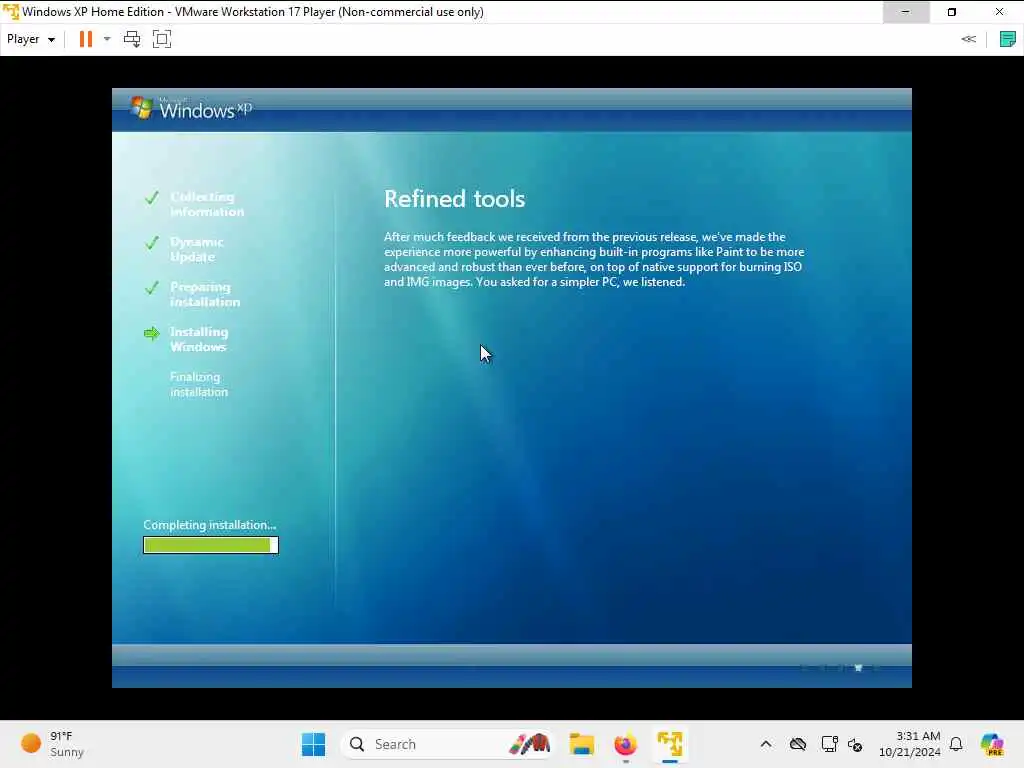Select the Installing Windows step
1024x768 pixels.
[199, 340]
